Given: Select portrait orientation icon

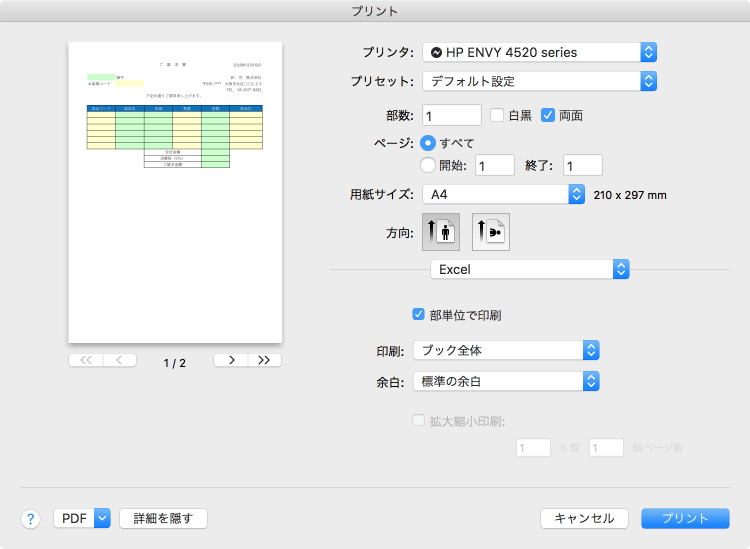Looking at the screenshot, I should (441, 232).
